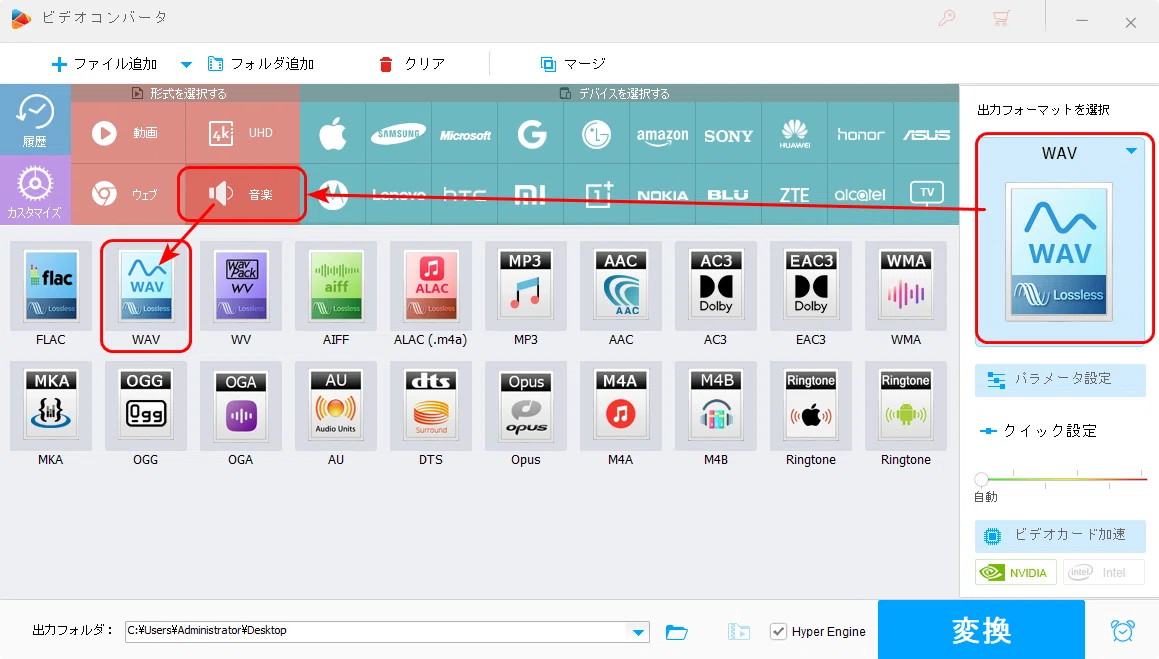Enable Intel graphics acceleration
This screenshot has height=659, width=1159.
tap(1104, 573)
